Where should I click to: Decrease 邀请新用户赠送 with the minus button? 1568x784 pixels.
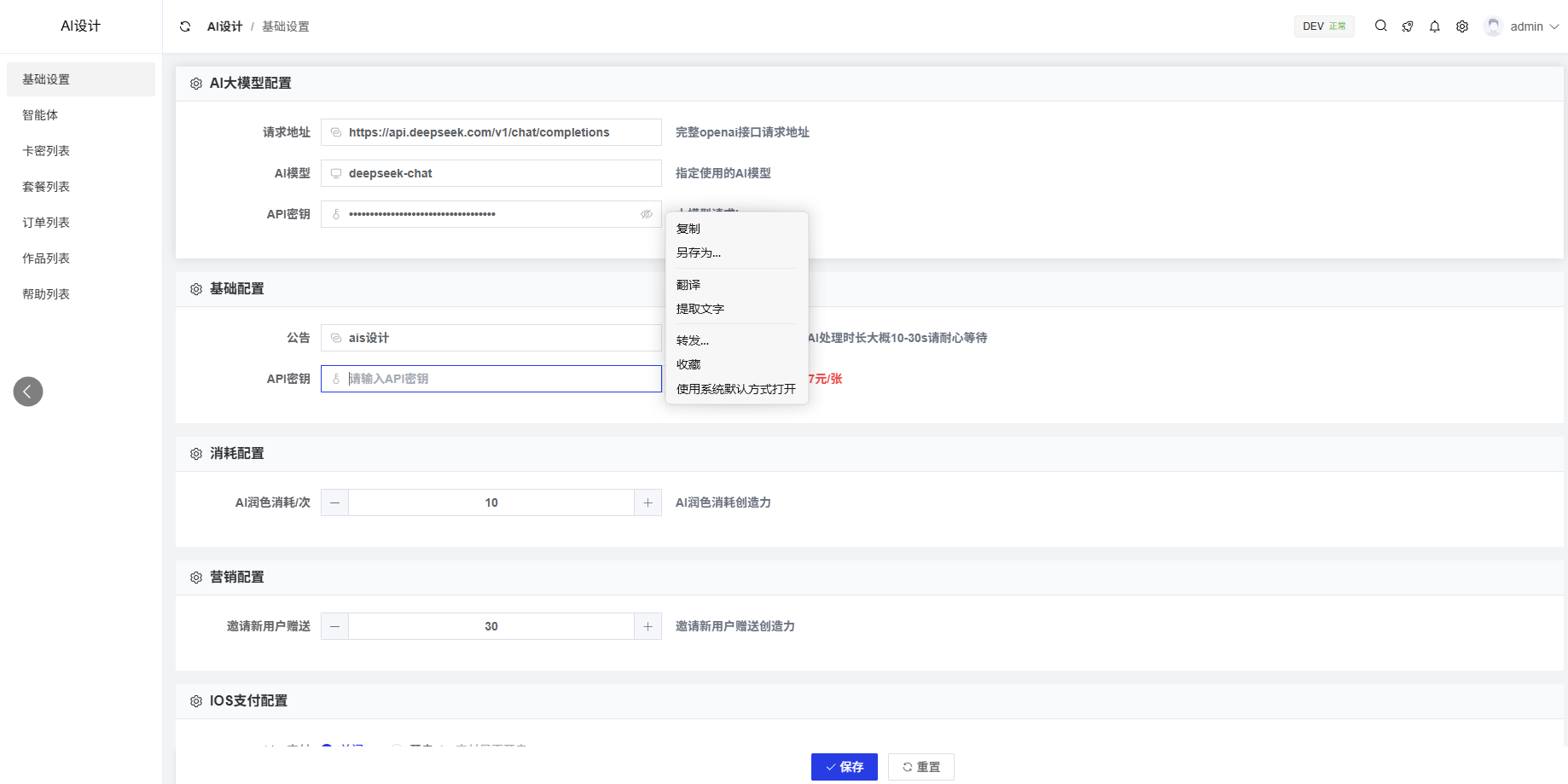pyautogui.click(x=334, y=626)
